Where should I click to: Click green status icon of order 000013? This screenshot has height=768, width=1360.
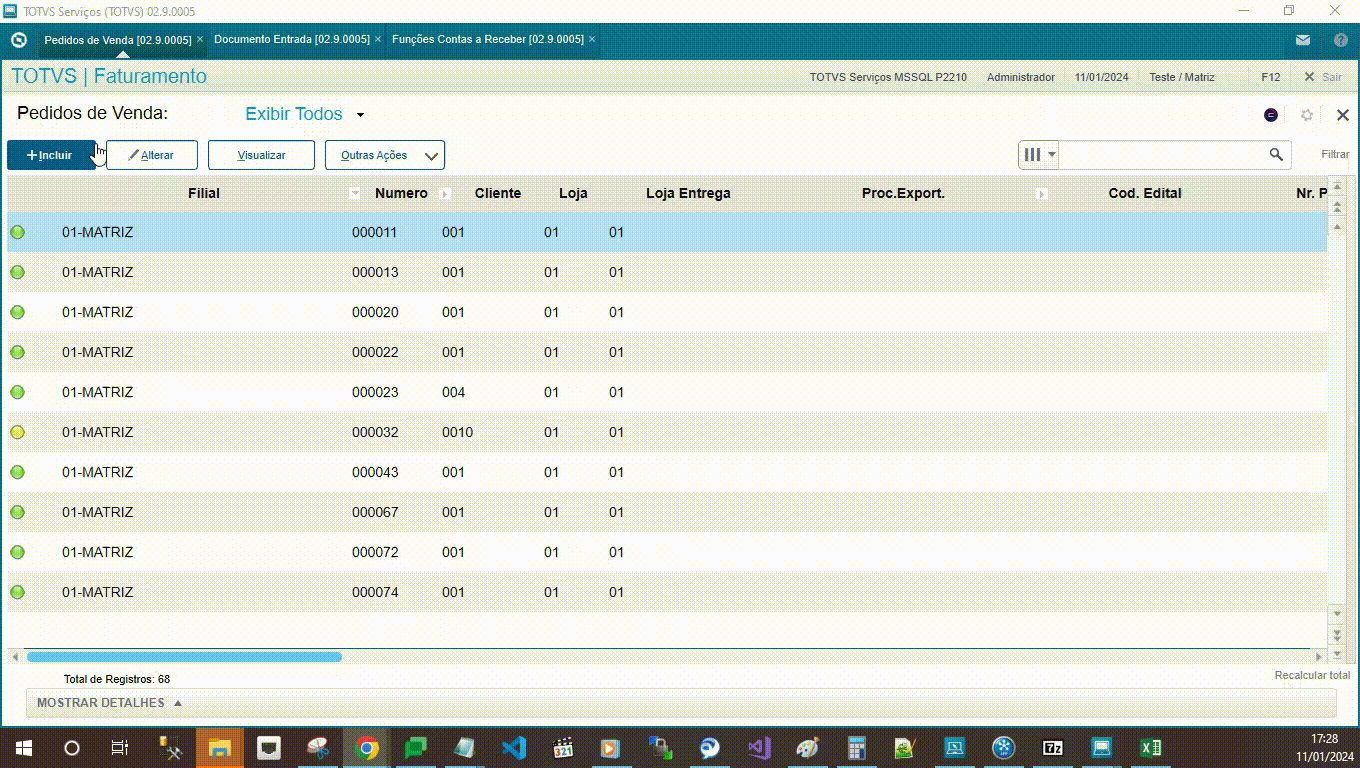pos(17,272)
